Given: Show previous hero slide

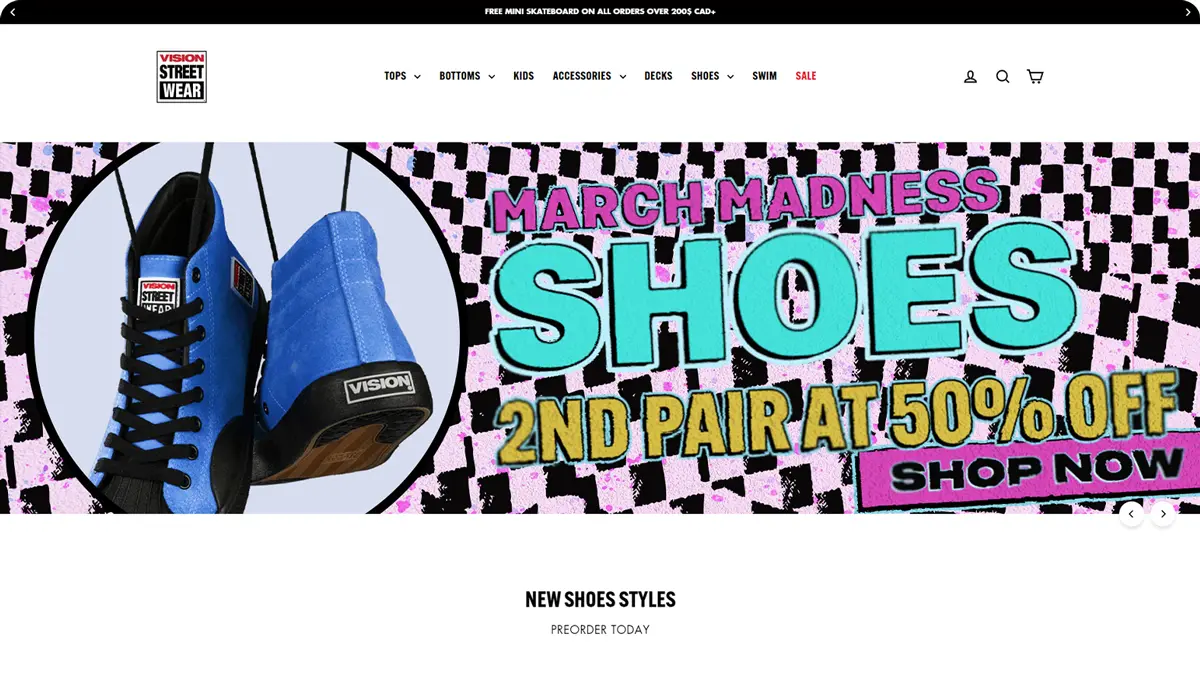Looking at the screenshot, I should (x=1131, y=514).
